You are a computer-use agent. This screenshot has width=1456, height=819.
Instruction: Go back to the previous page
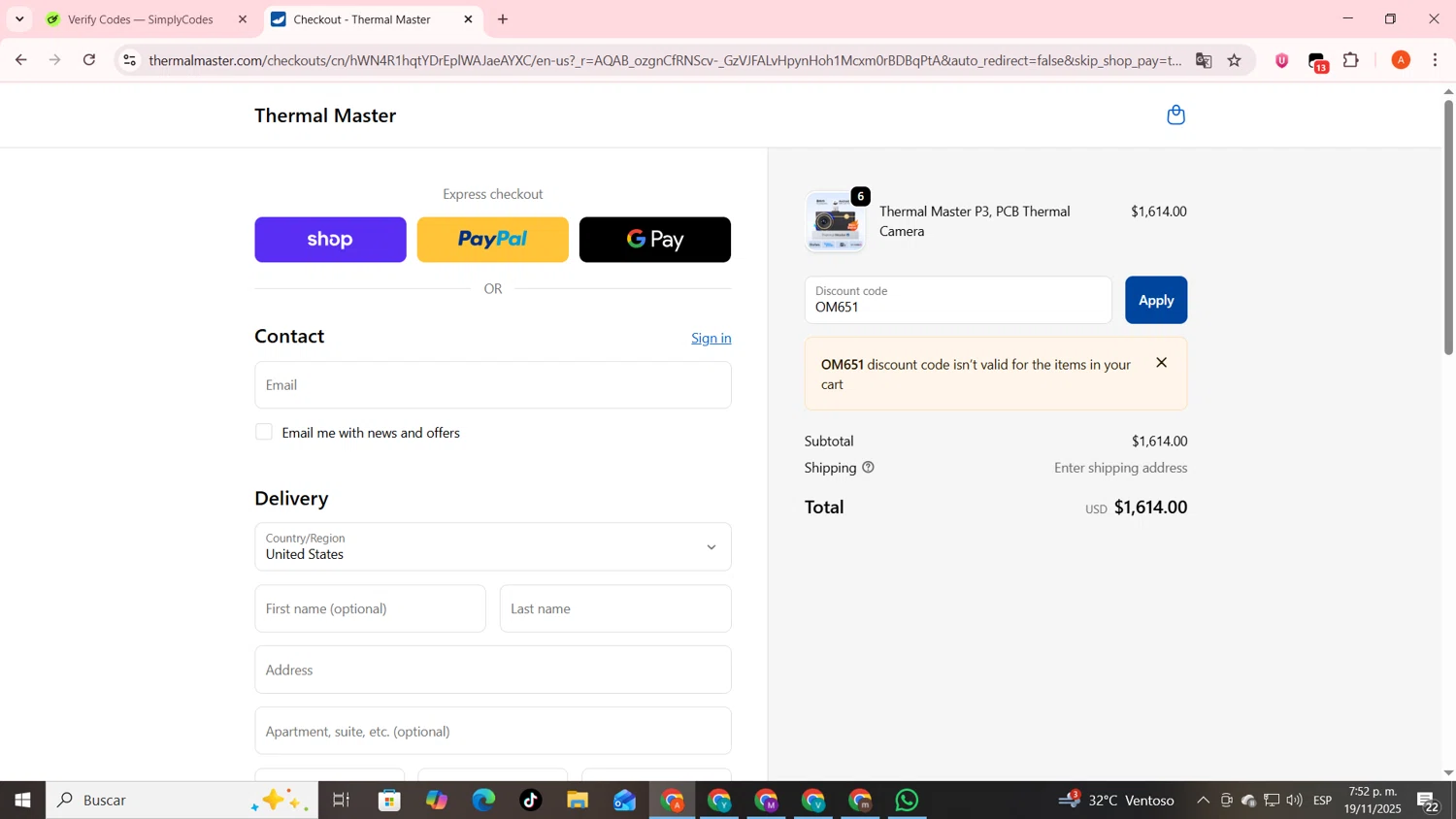20,60
